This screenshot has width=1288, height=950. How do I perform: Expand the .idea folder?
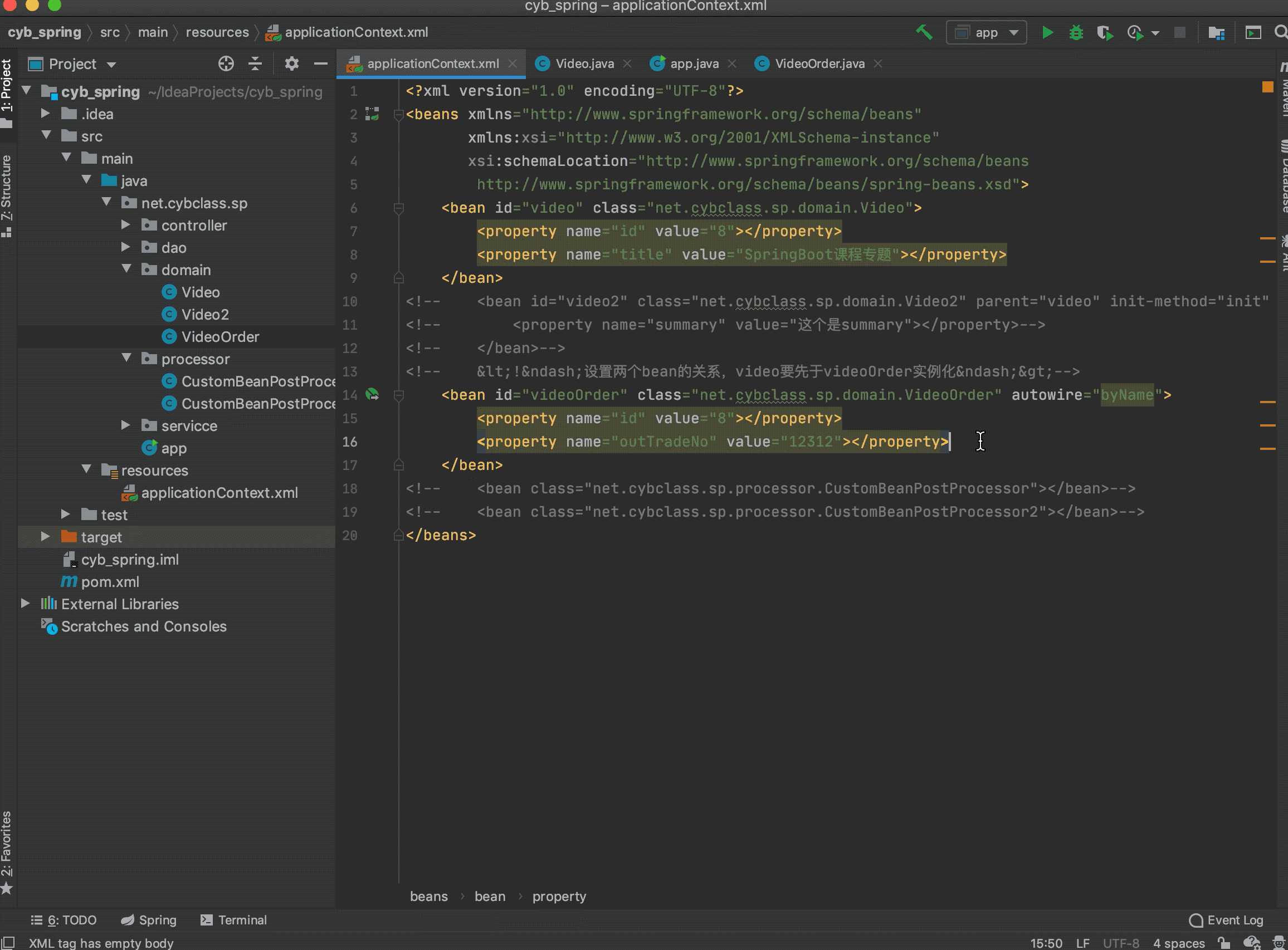click(46, 114)
